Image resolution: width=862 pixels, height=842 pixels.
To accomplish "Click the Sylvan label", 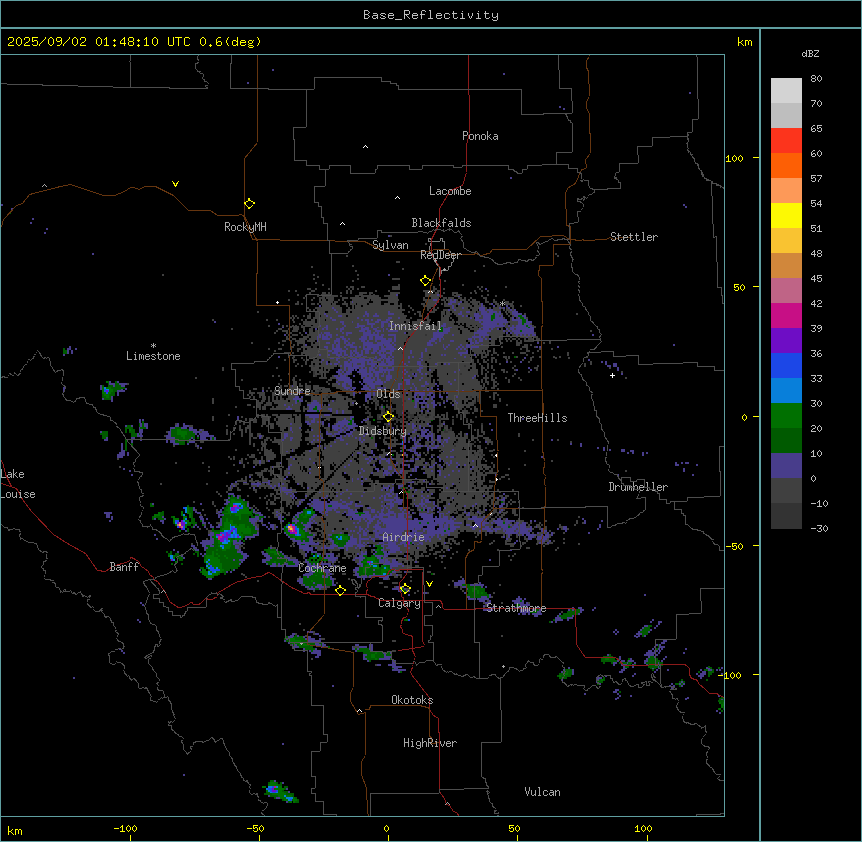I will tap(390, 245).
